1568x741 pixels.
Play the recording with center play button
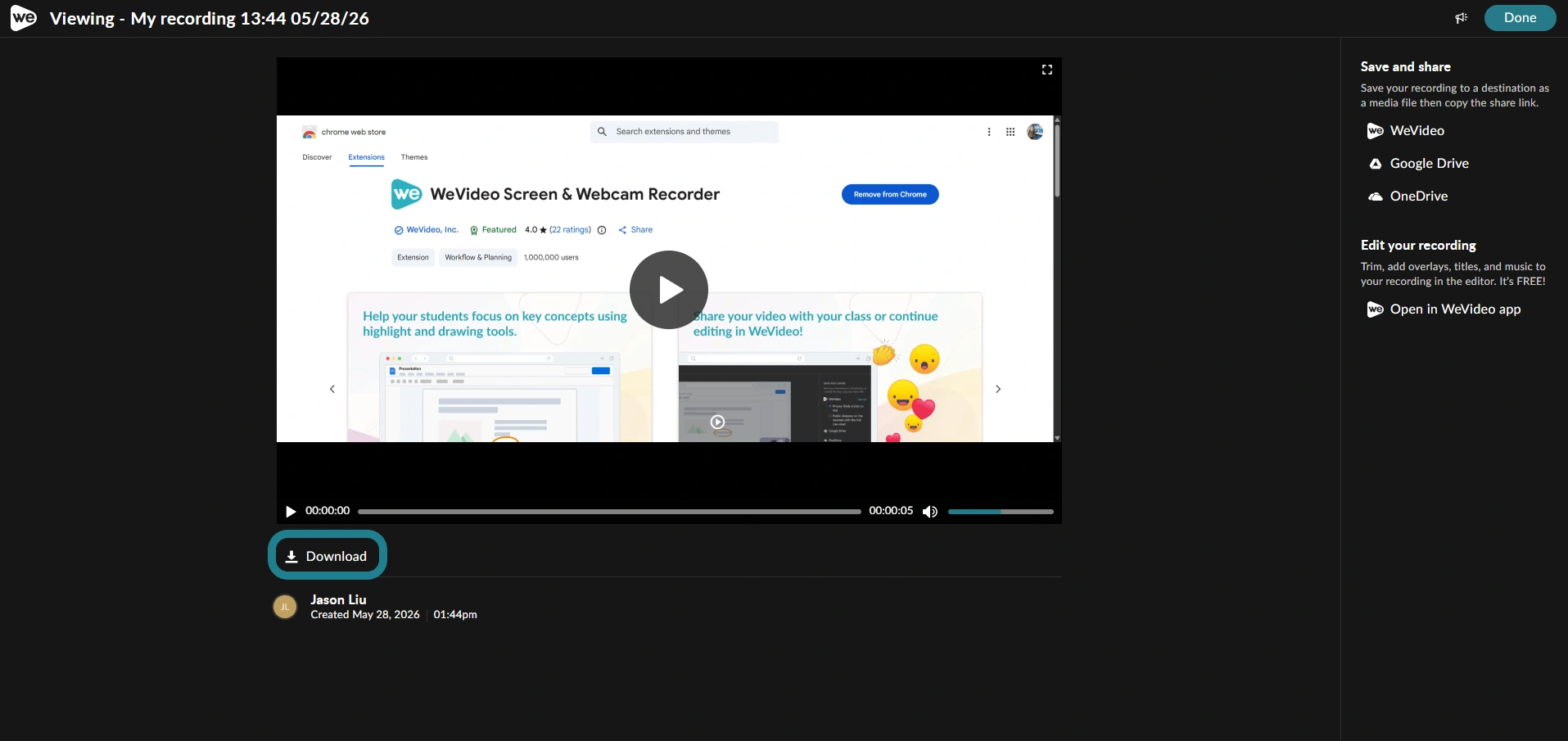pos(669,290)
